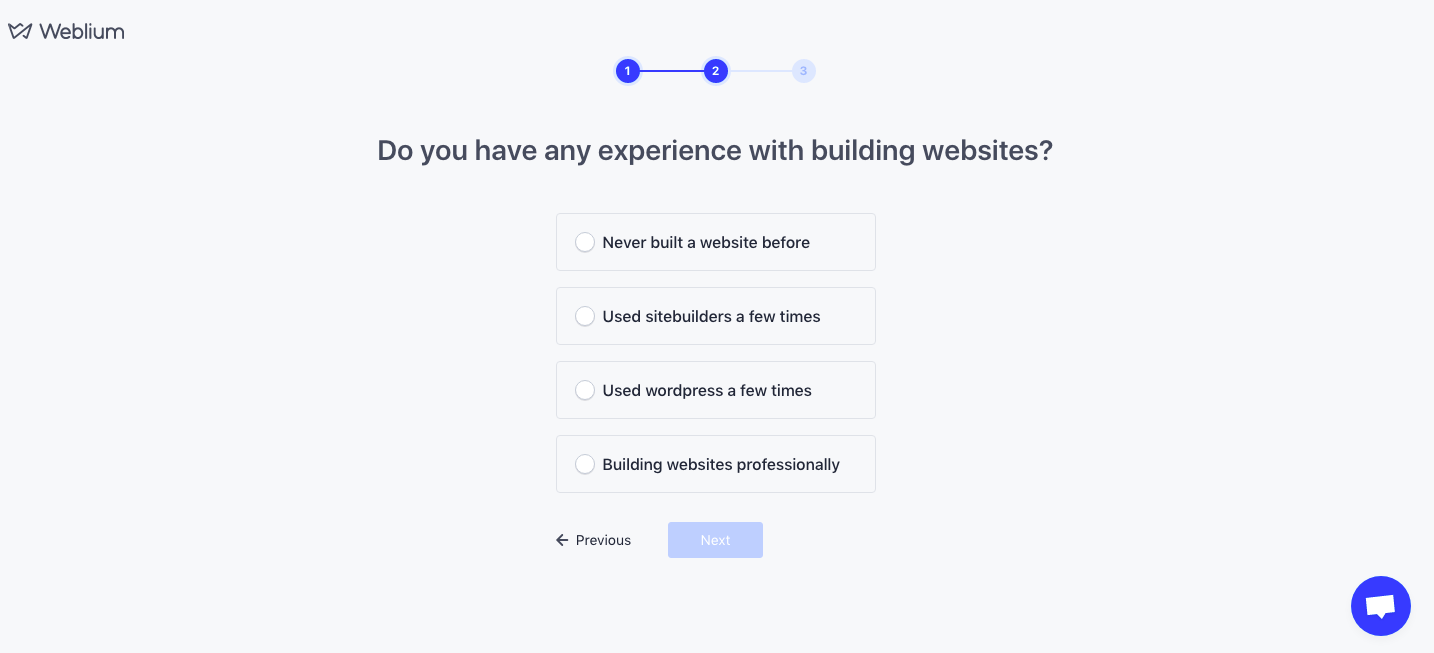1434x653 pixels.
Task: Choose the 'Used sitebuilders a few times' radio circle
Action: pos(585,316)
